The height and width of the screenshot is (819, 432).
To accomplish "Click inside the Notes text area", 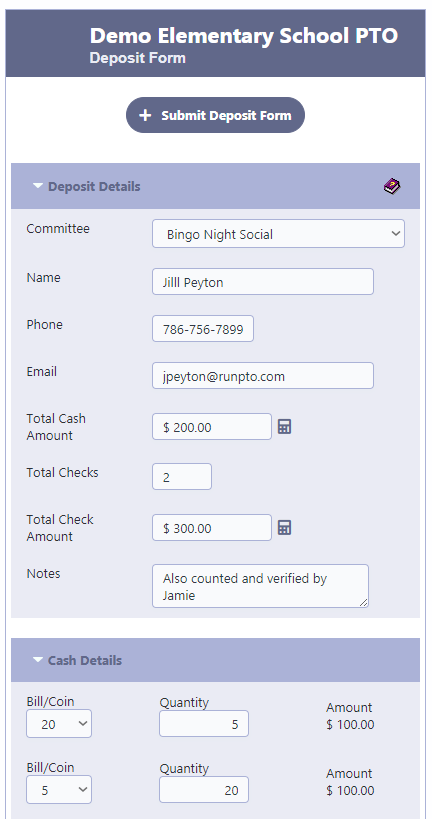I will [260, 586].
